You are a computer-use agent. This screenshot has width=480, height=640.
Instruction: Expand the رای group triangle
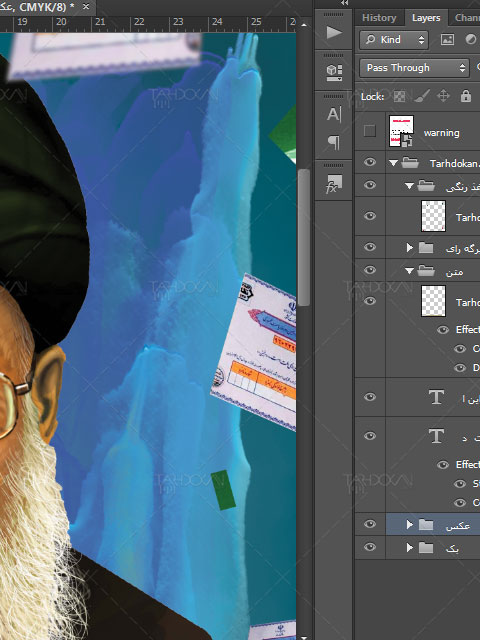[x=410, y=247]
